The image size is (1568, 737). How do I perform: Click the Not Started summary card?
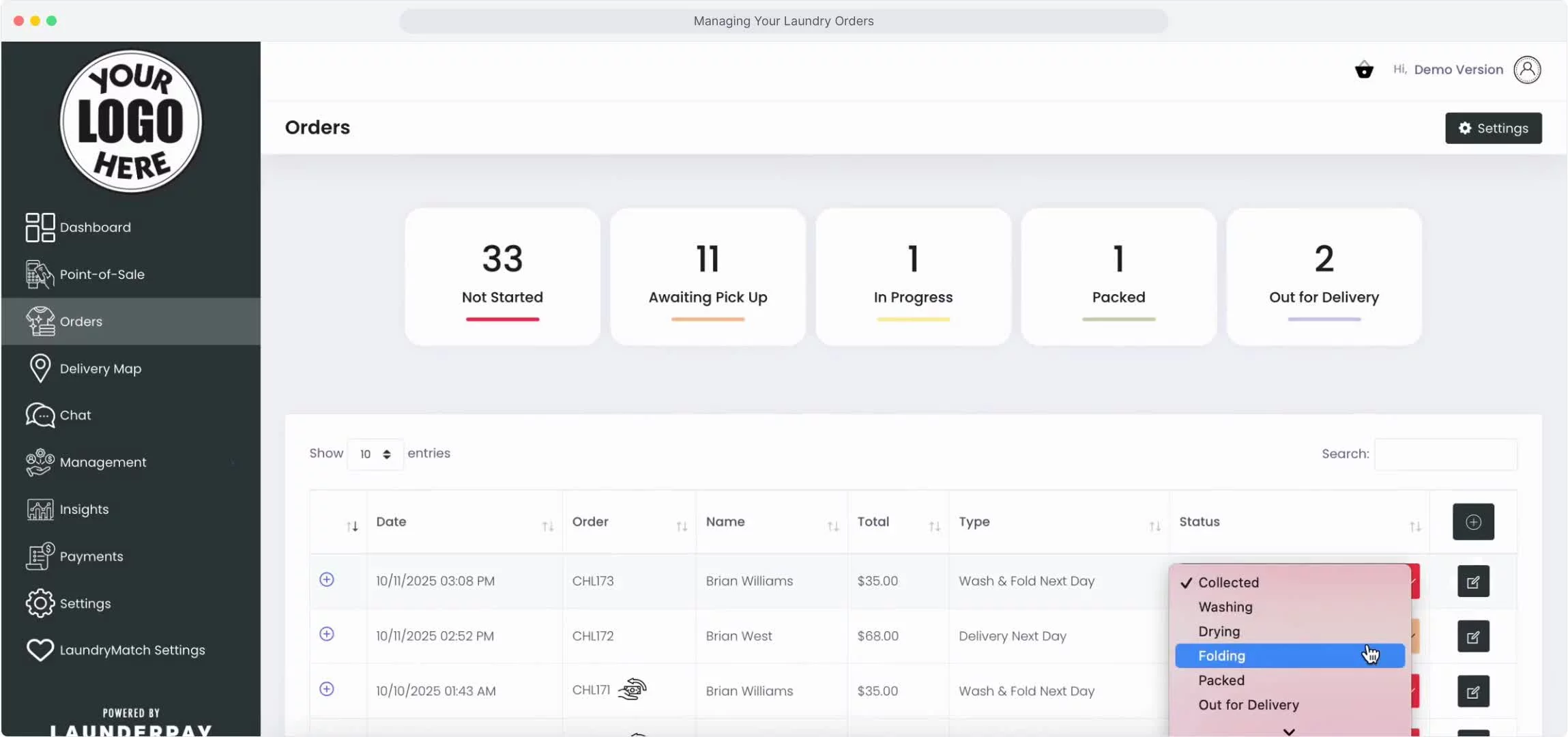[502, 277]
